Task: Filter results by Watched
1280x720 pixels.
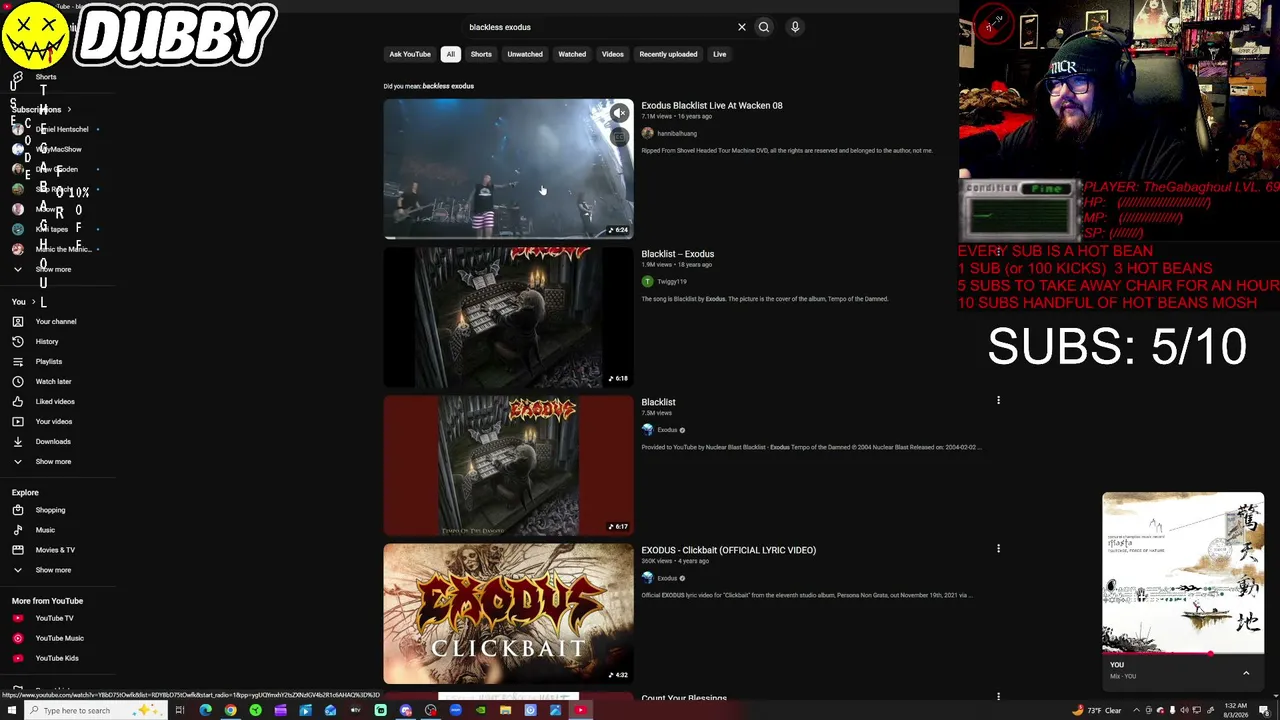Action: 572,54
